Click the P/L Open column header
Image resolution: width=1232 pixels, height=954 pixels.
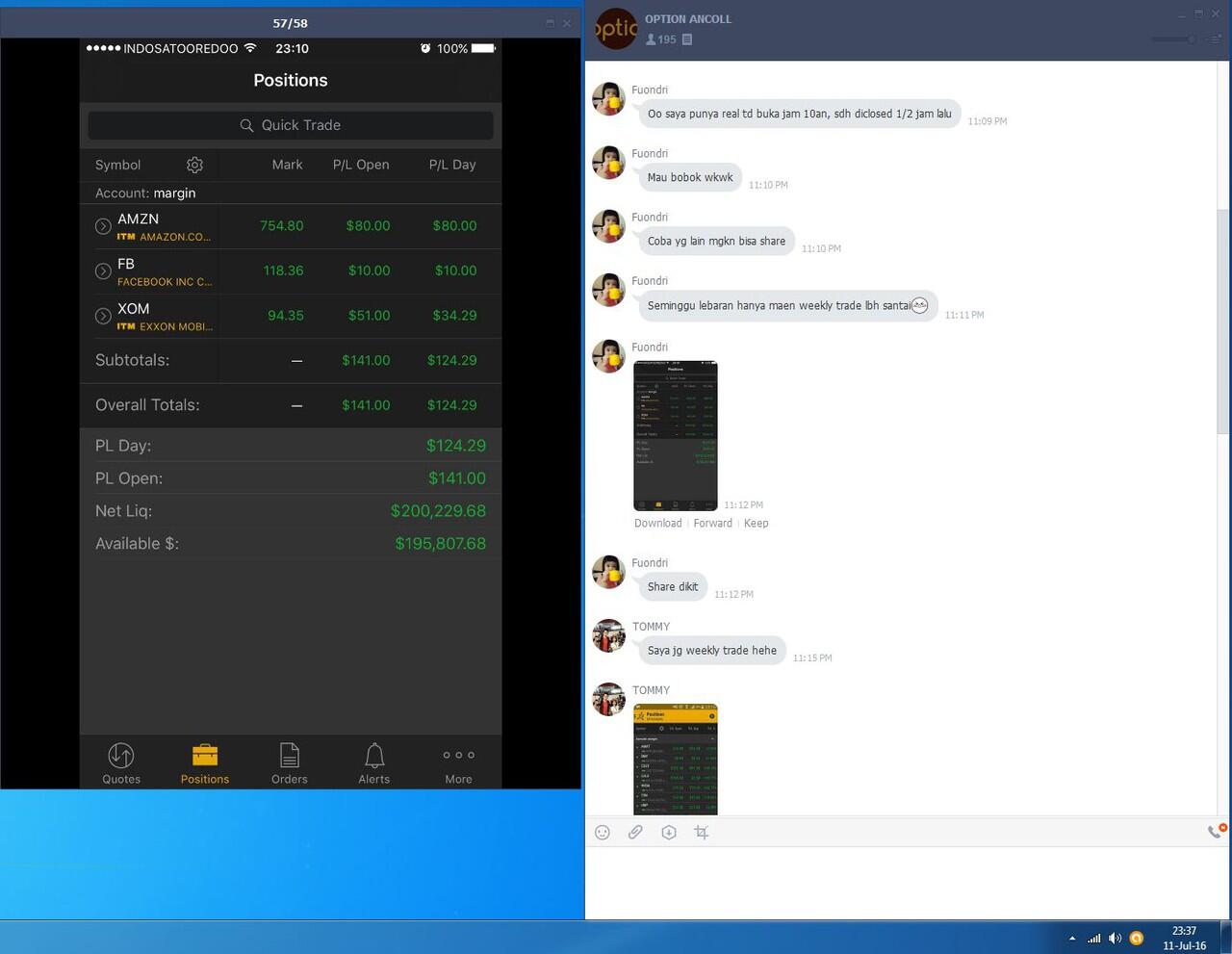[x=361, y=165]
